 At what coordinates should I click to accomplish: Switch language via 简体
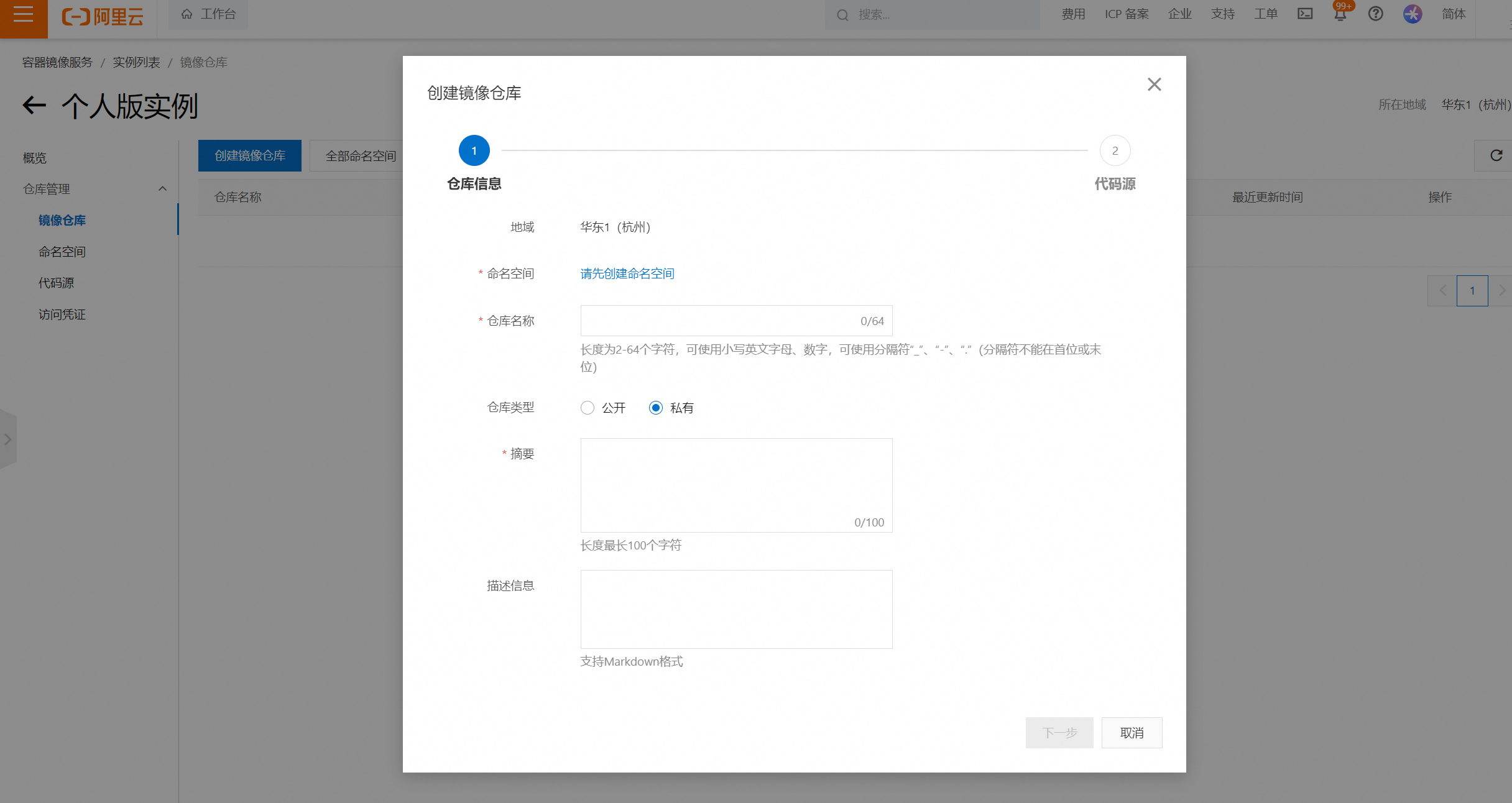click(x=1454, y=14)
